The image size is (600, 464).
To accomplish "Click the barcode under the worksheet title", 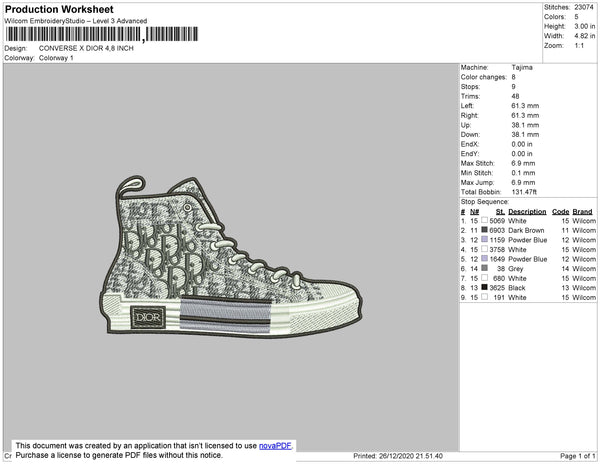I will [102, 34].
